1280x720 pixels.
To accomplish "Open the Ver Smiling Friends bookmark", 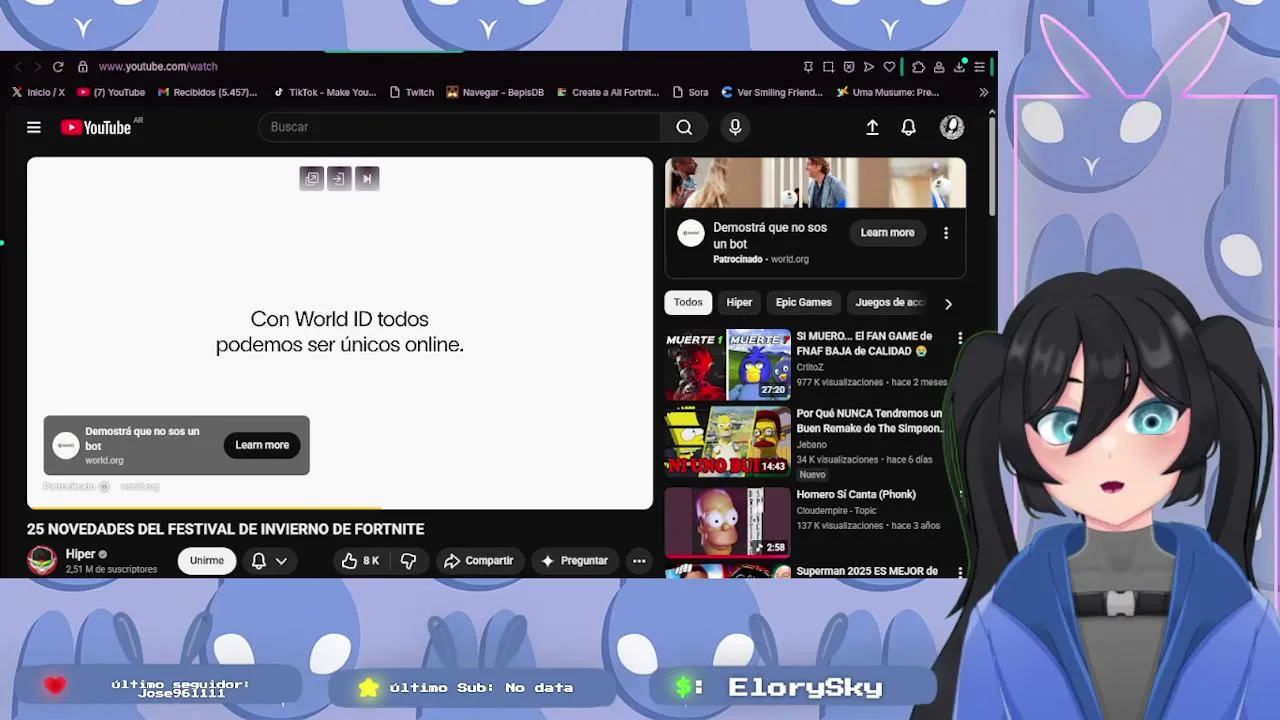I will point(772,92).
